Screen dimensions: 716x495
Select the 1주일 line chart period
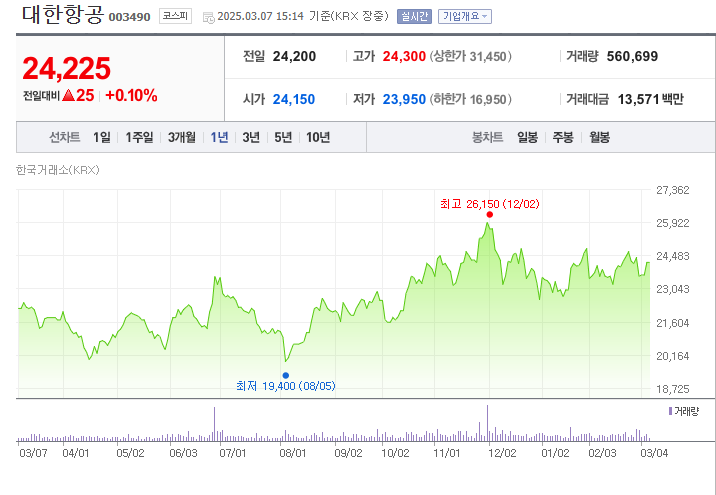pyautogui.click(x=139, y=137)
